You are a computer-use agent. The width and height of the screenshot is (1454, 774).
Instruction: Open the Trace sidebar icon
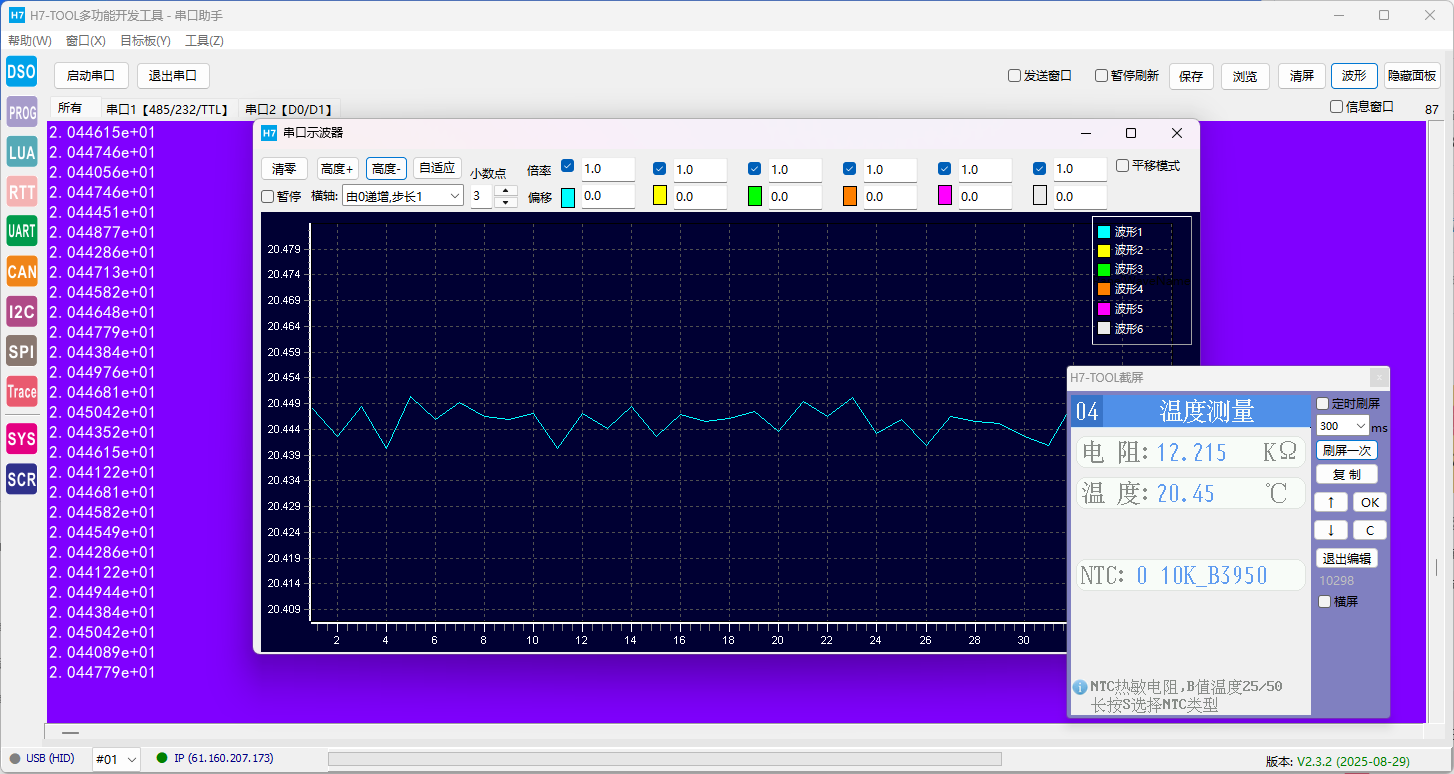(x=22, y=392)
